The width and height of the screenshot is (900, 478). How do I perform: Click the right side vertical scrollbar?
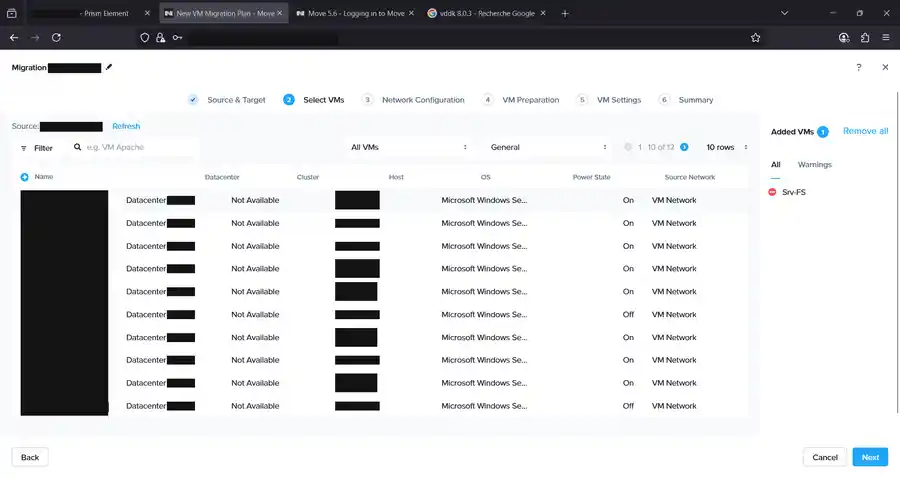pos(897,251)
